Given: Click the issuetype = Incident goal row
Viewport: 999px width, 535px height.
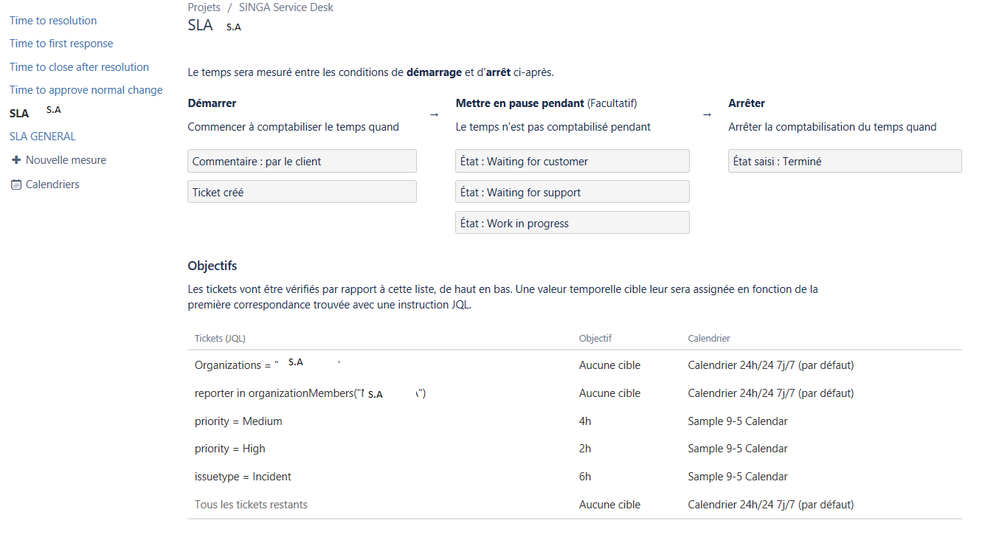Looking at the screenshot, I should tap(575, 476).
